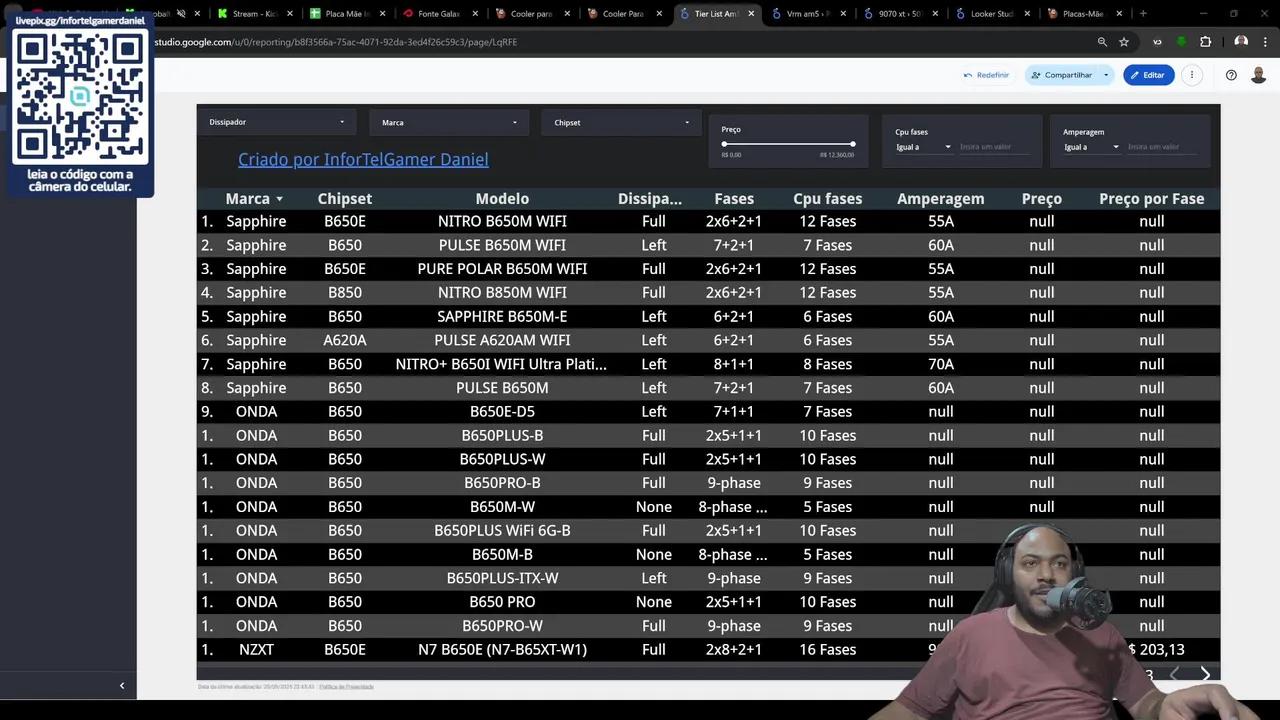Screen dimensions: 1280x720
Task: Open Cpu fases 'Igual a' condition dropdown
Action: 923,147
